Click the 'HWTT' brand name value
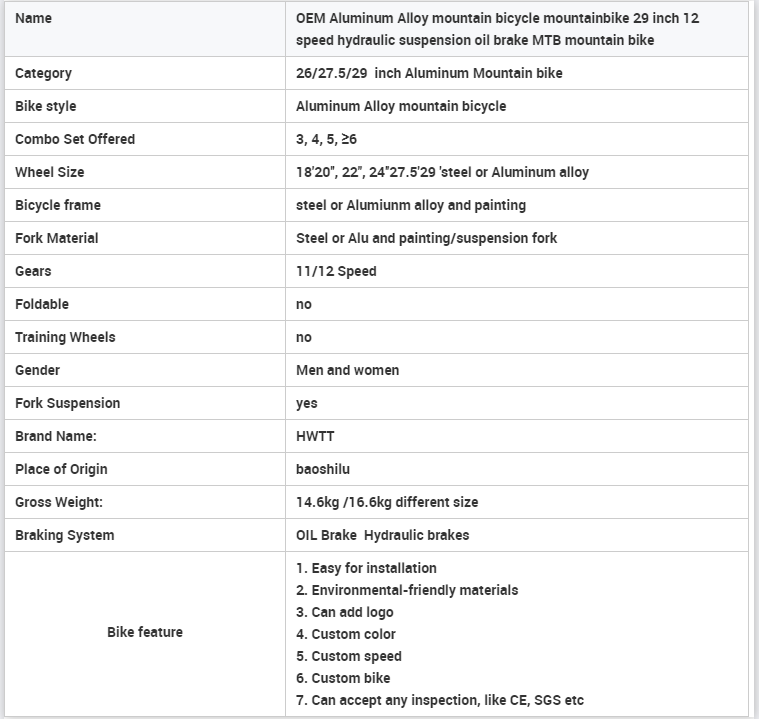759x719 pixels. (315, 436)
